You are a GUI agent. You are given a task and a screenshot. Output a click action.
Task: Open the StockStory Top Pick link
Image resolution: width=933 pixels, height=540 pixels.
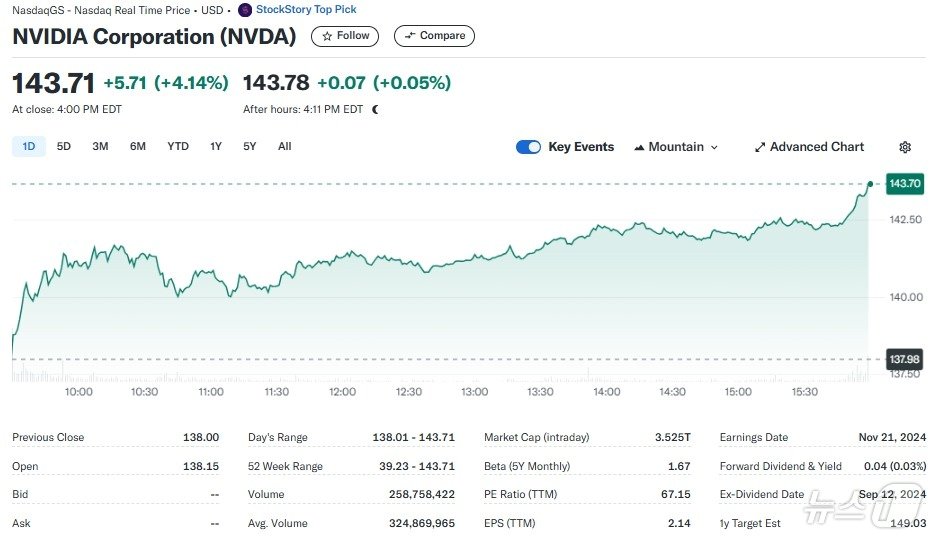tap(306, 10)
